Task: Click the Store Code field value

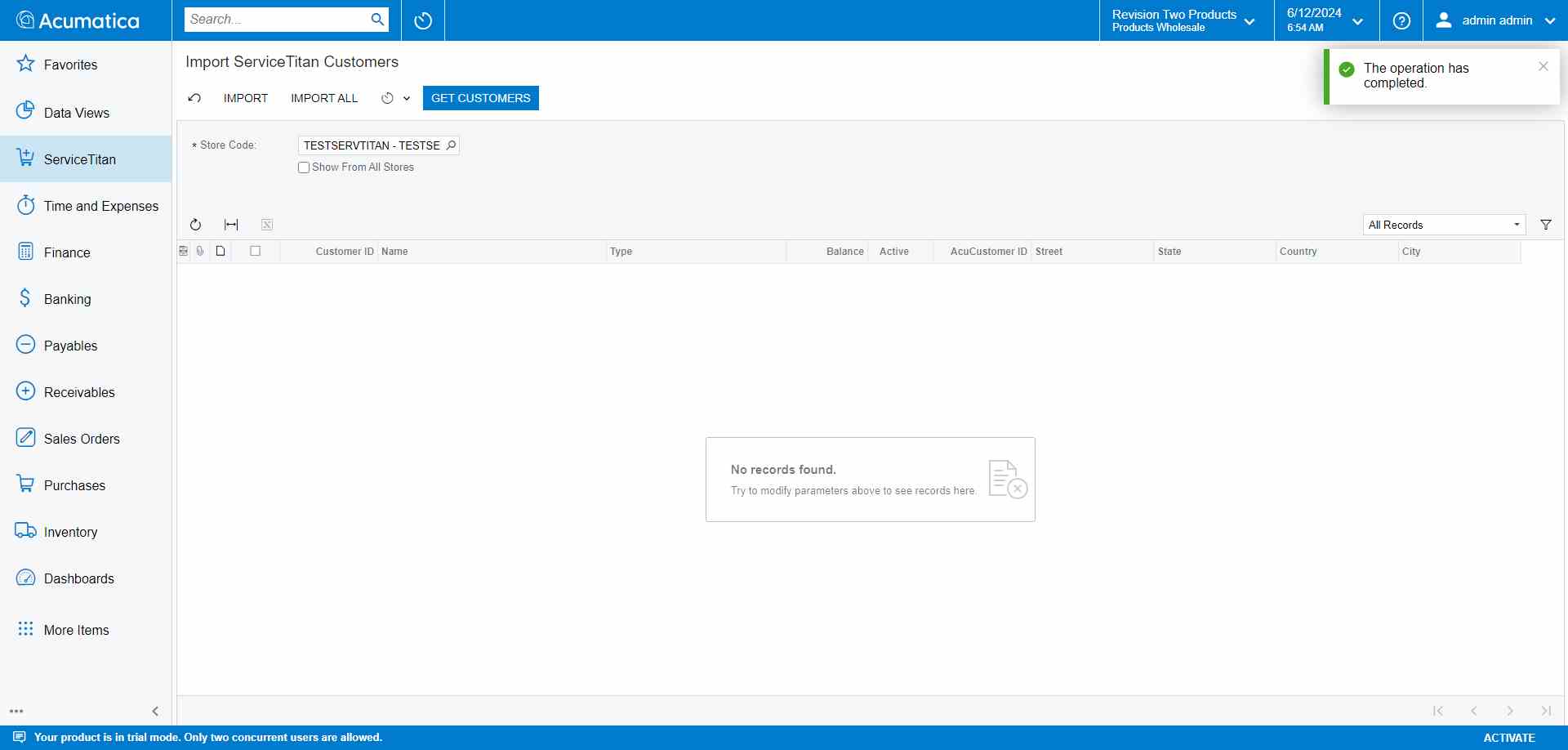Action: [x=372, y=145]
